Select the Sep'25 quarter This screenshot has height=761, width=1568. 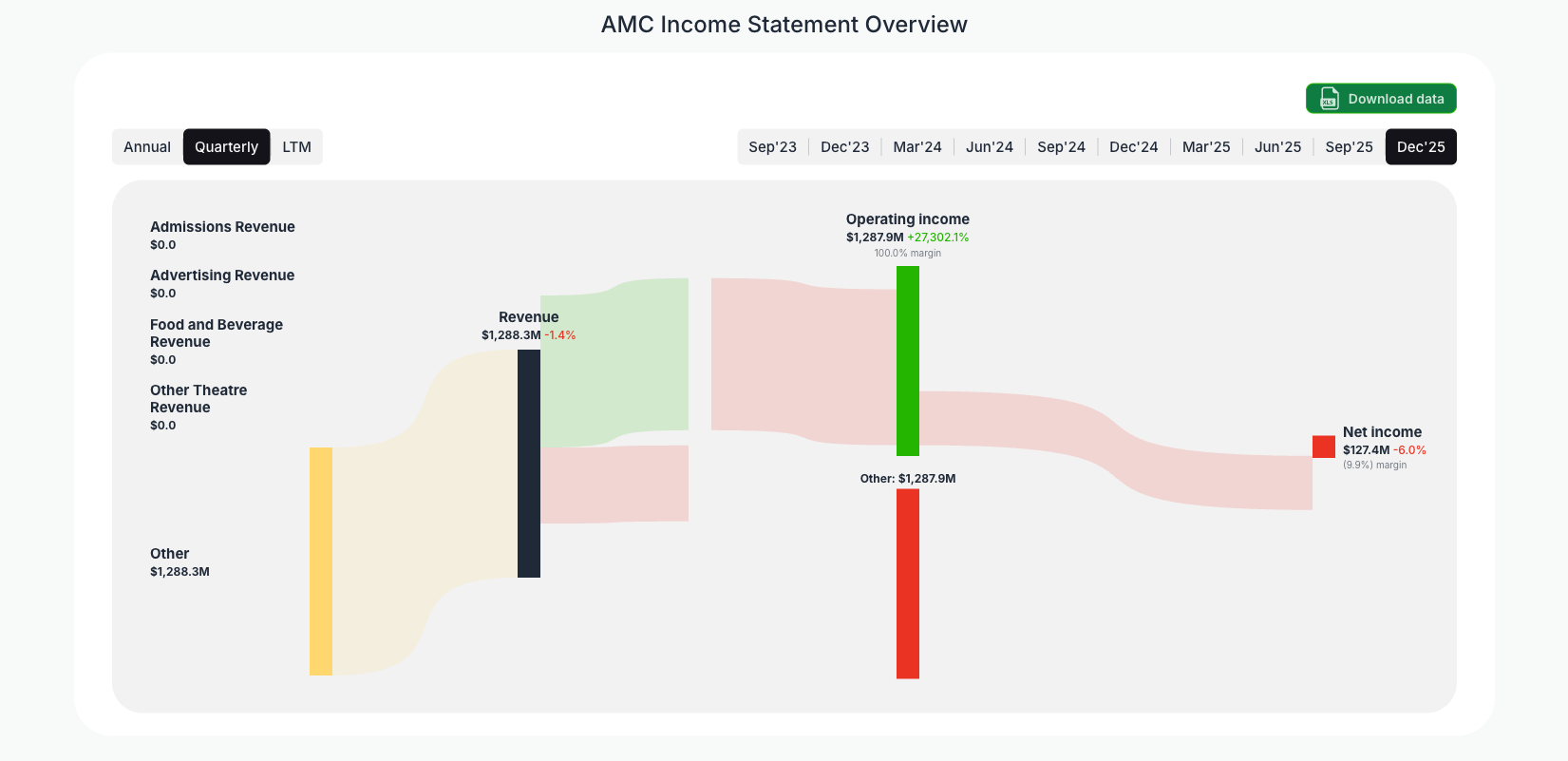coord(1349,146)
